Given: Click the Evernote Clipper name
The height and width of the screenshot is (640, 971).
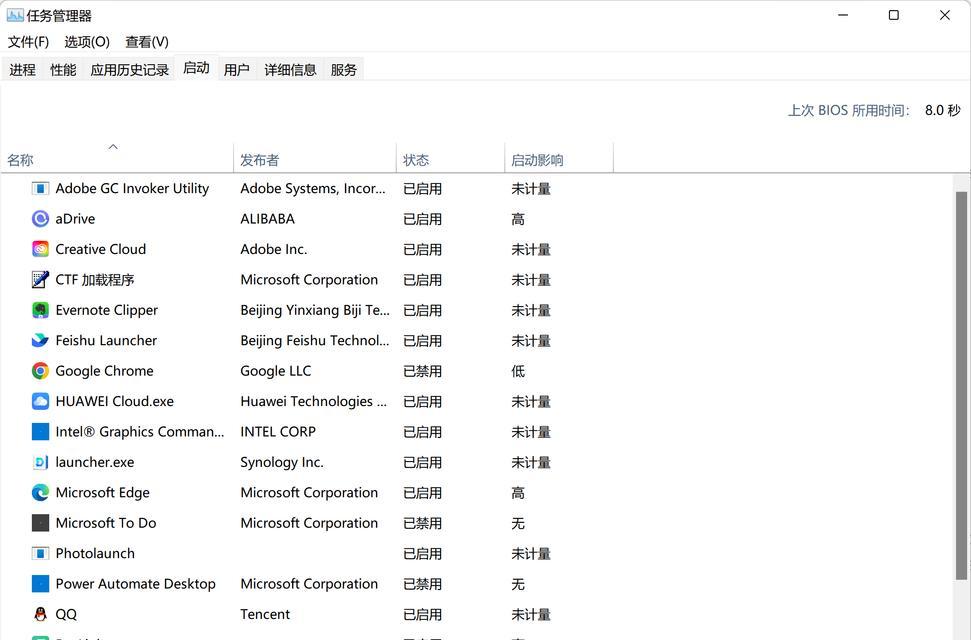Looking at the screenshot, I should 107,310.
